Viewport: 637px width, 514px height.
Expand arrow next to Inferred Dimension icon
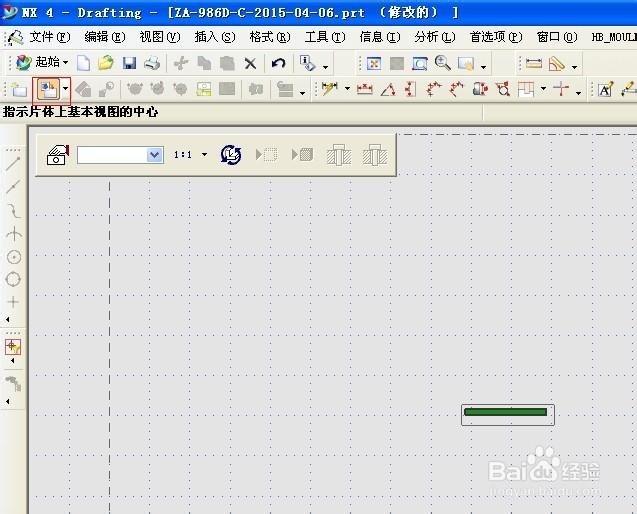(347, 88)
